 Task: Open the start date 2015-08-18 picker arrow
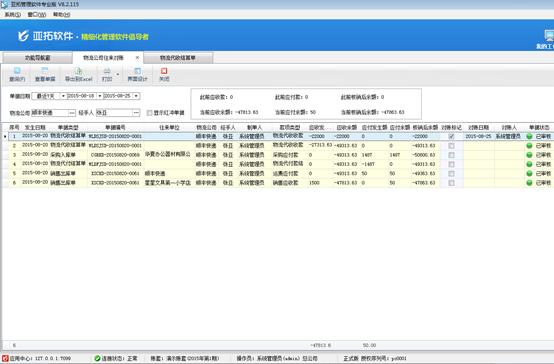pos(100,96)
